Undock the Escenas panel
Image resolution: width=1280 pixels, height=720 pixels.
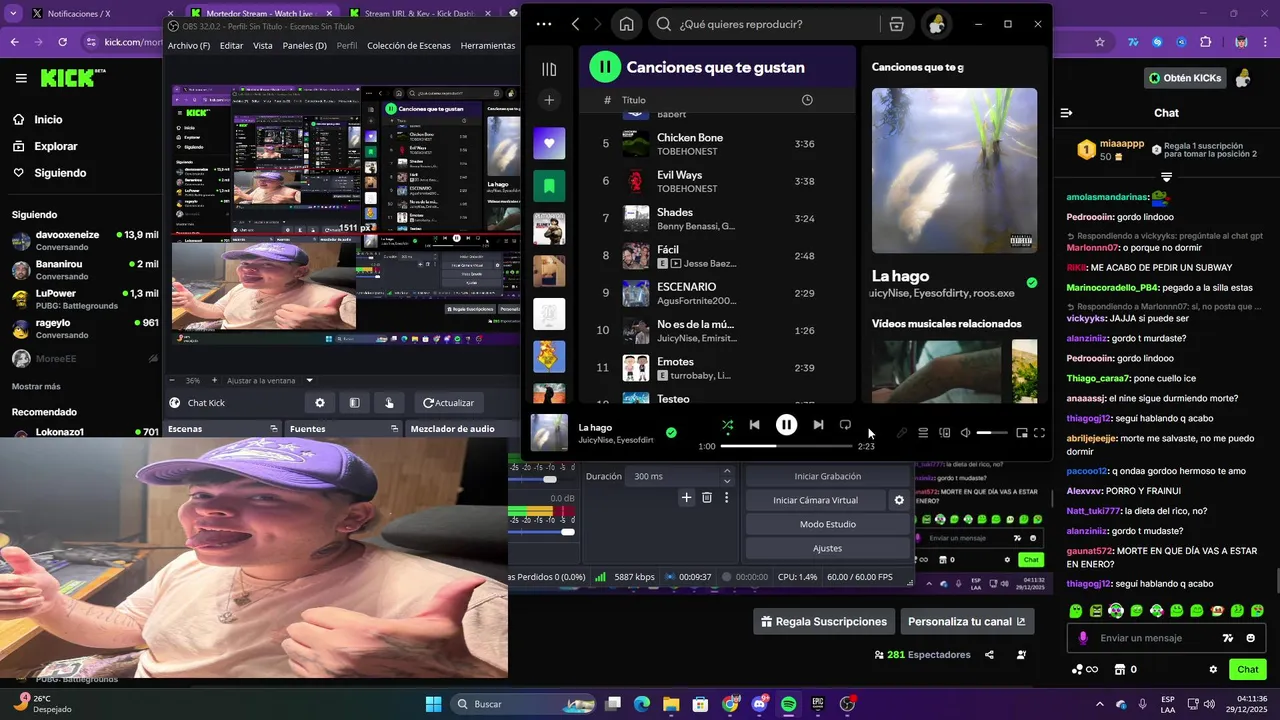tap(274, 429)
